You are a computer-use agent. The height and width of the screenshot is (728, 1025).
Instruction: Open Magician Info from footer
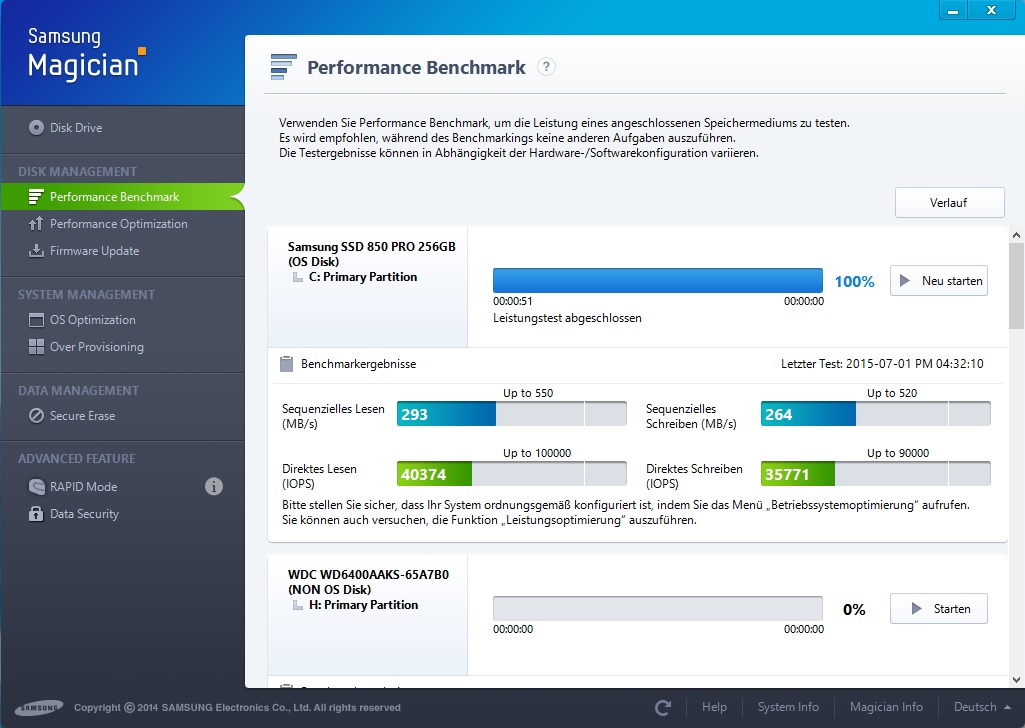[886, 707]
